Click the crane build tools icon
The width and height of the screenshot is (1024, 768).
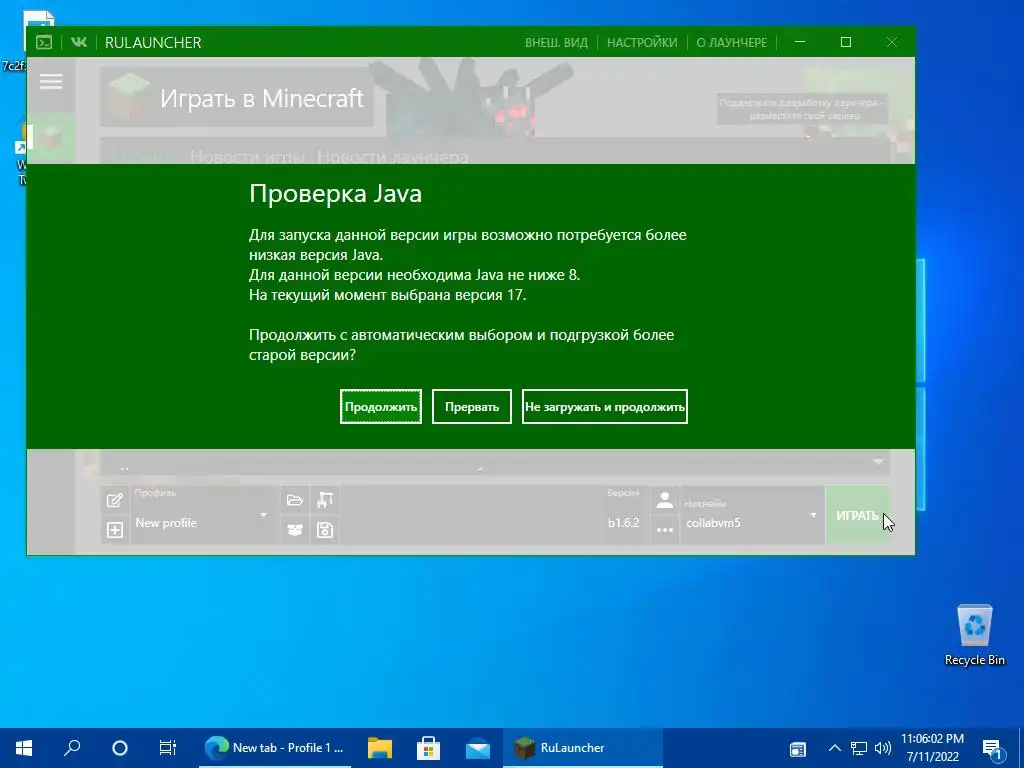pos(325,500)
